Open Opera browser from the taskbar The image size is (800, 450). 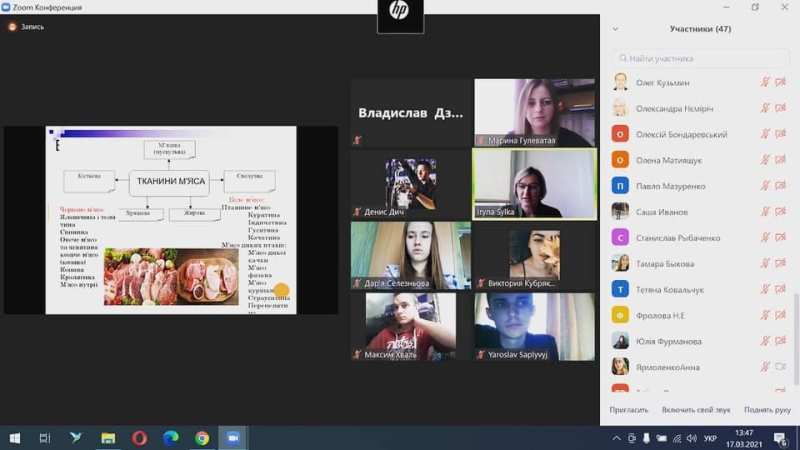139,438
